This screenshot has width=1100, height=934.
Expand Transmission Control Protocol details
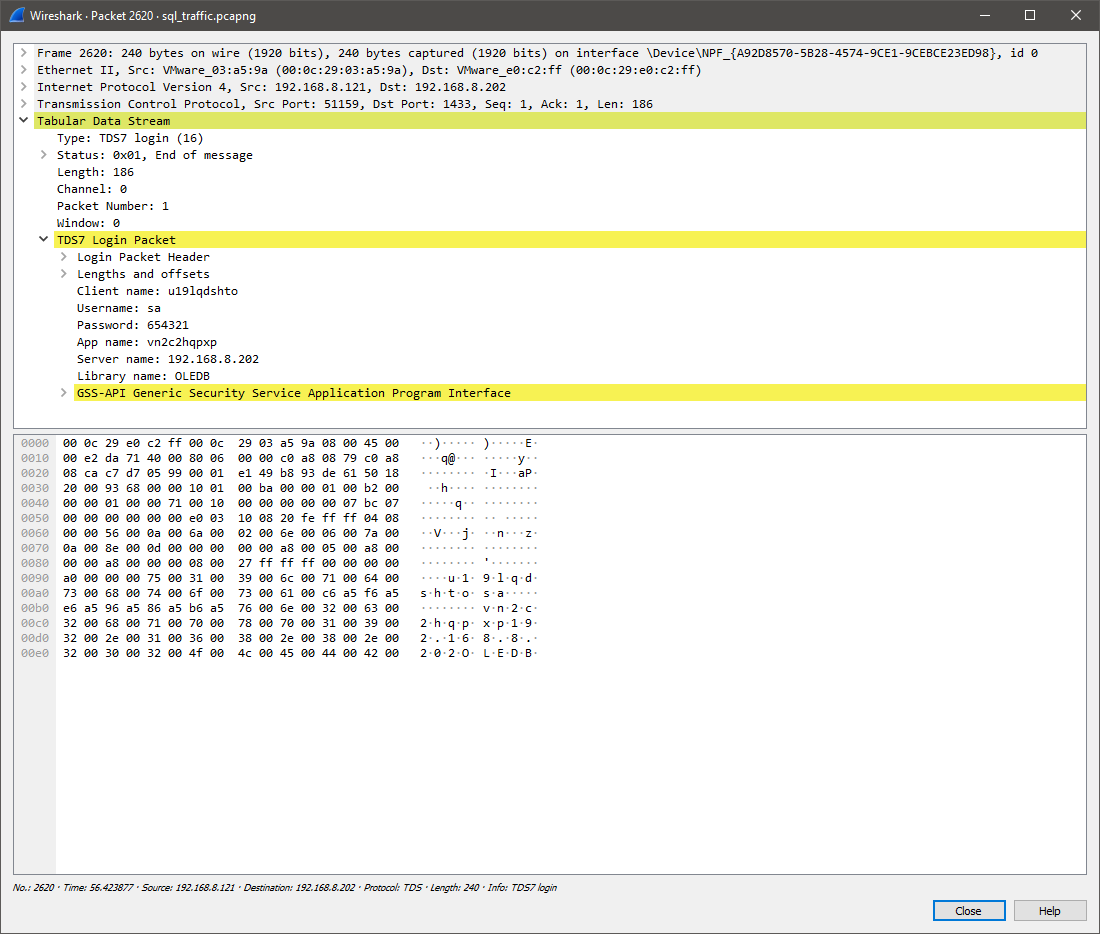tap(23, 104)
